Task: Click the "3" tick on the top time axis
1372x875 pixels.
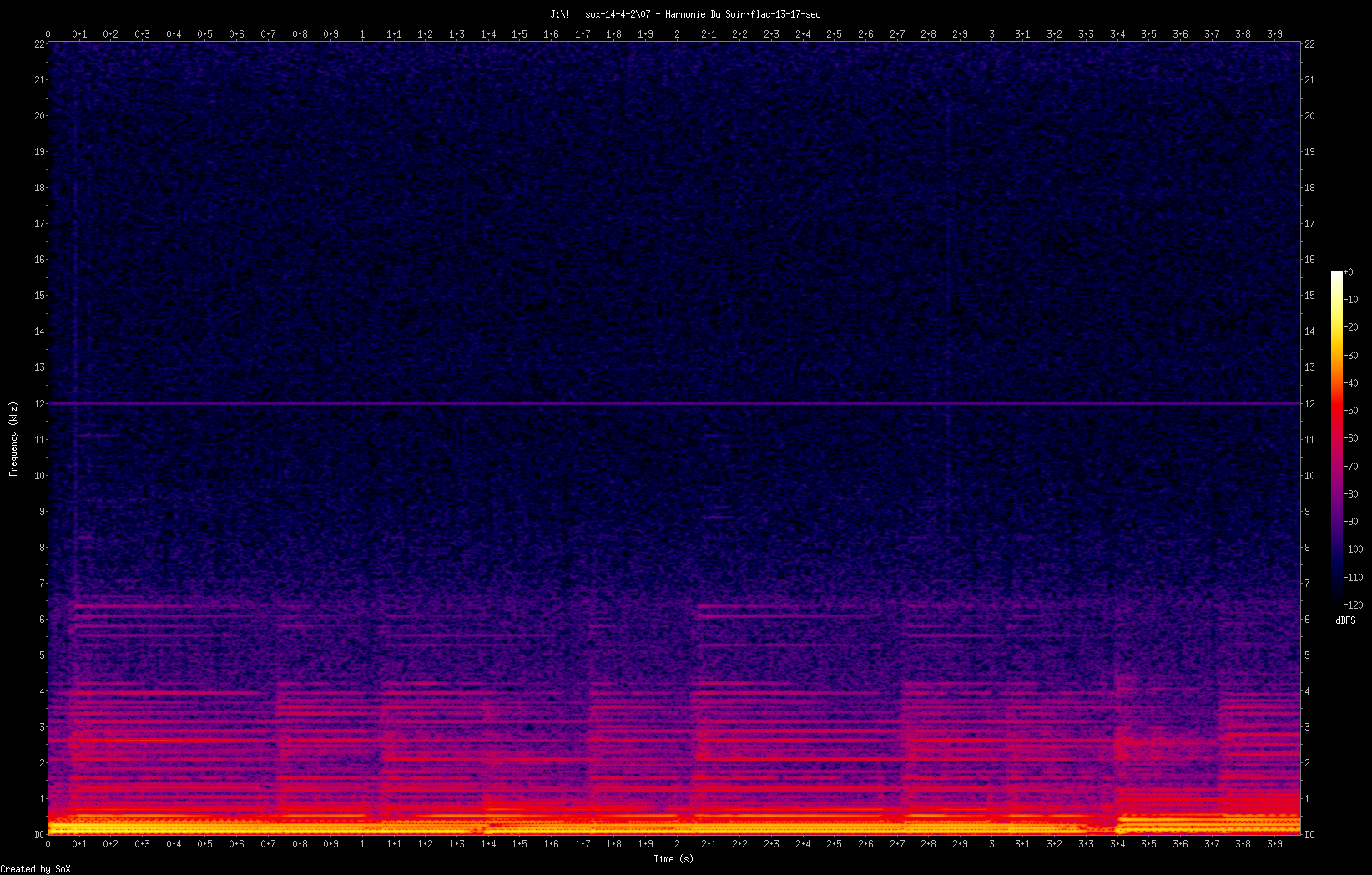Action: [991, 34]
